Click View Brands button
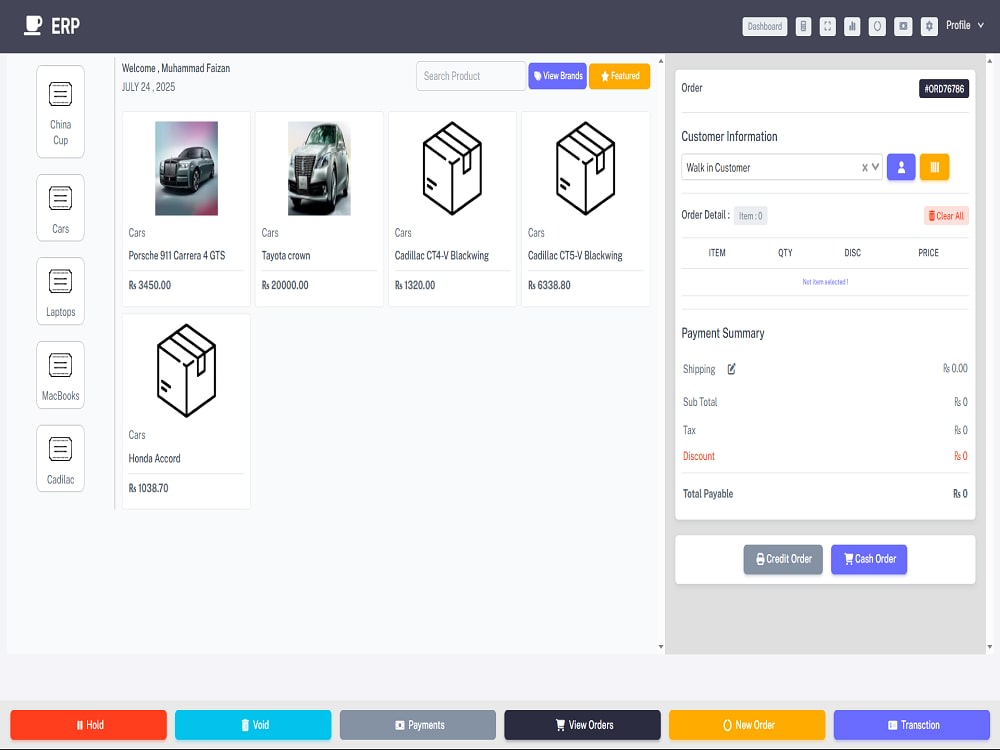The image size is (1000, 750). (x=557, y=76)
